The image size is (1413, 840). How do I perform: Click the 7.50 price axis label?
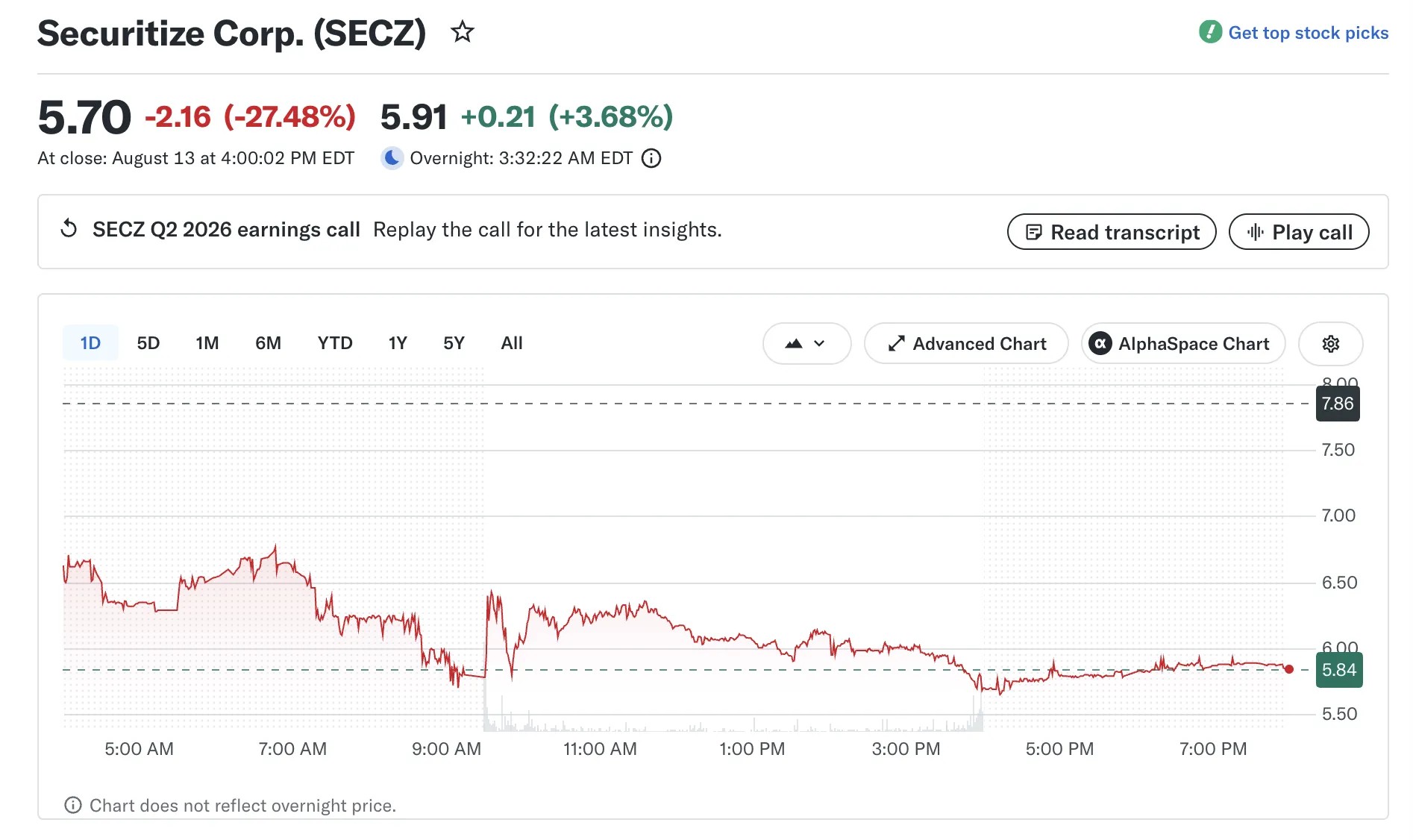tap(1338, 450)
